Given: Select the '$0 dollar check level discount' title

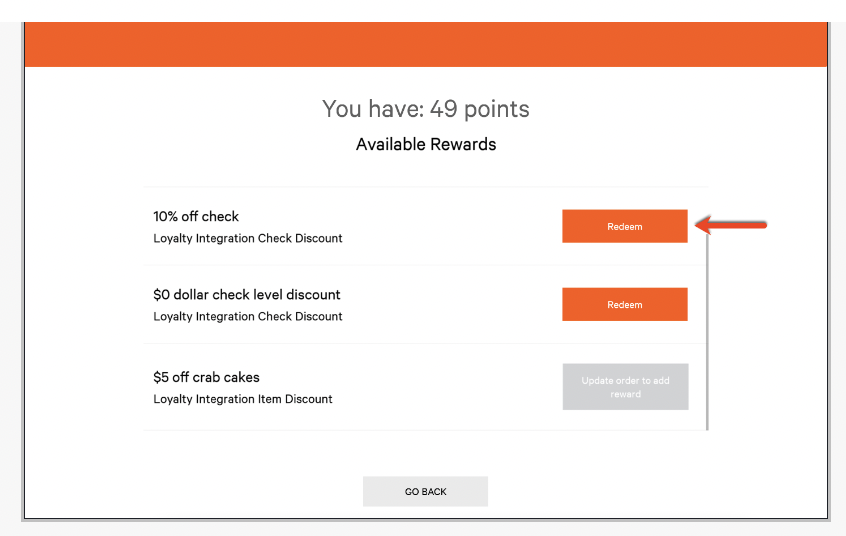Looking at the screenshot, I should click(x=246, y=295).
